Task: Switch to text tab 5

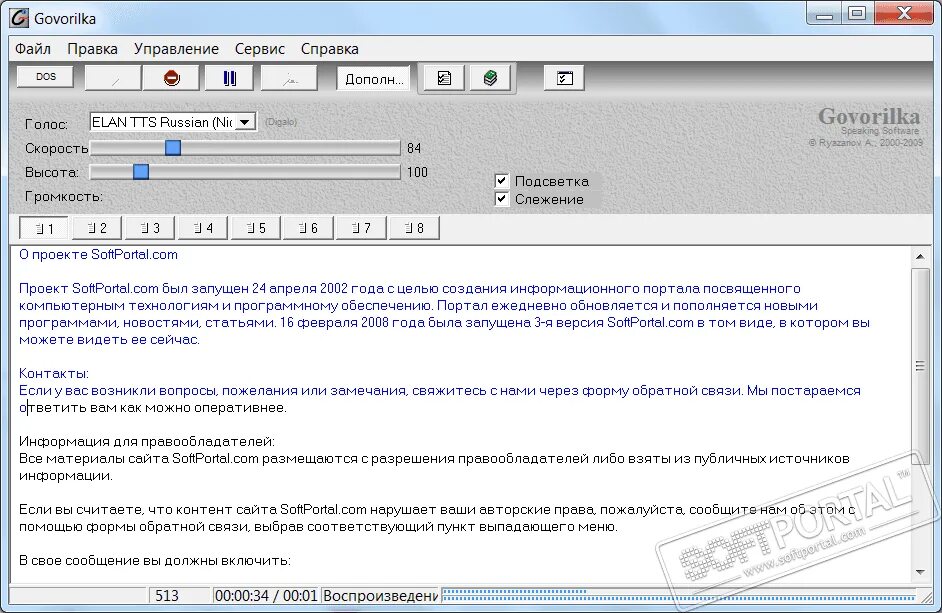Action: coord(255,228)
